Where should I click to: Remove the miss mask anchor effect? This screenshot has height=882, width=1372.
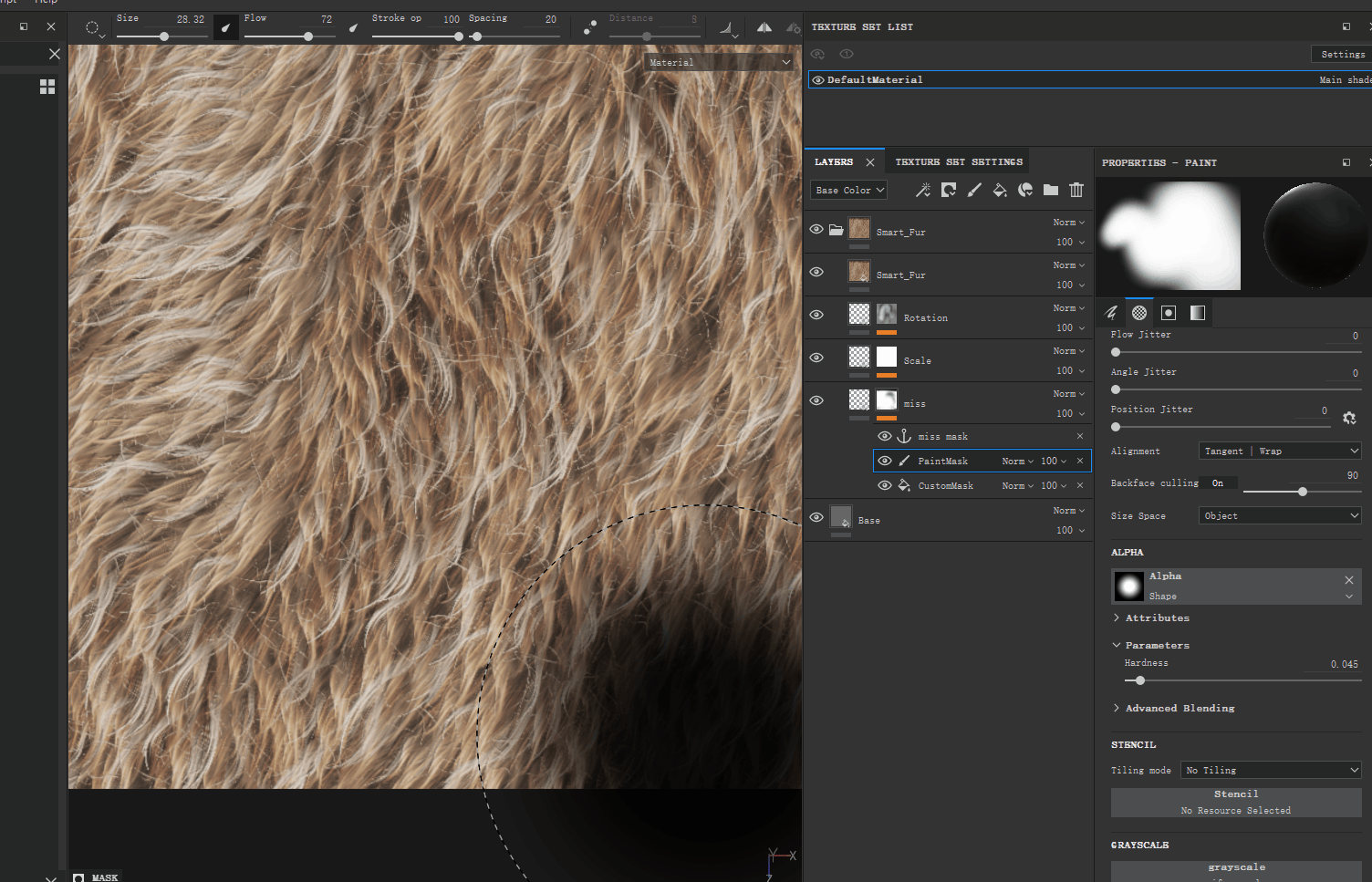coord(1080,436)
